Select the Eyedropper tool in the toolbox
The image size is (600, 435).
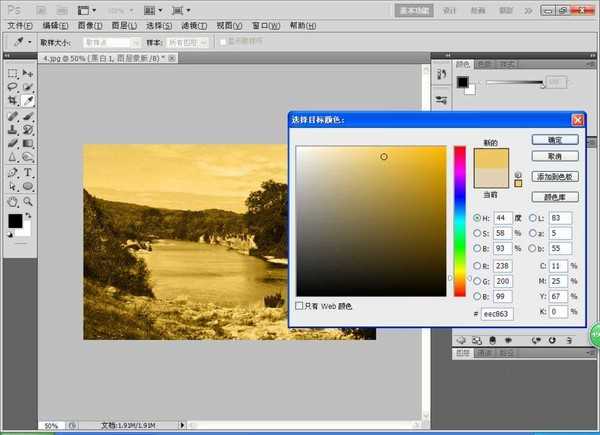coord(28,101)
